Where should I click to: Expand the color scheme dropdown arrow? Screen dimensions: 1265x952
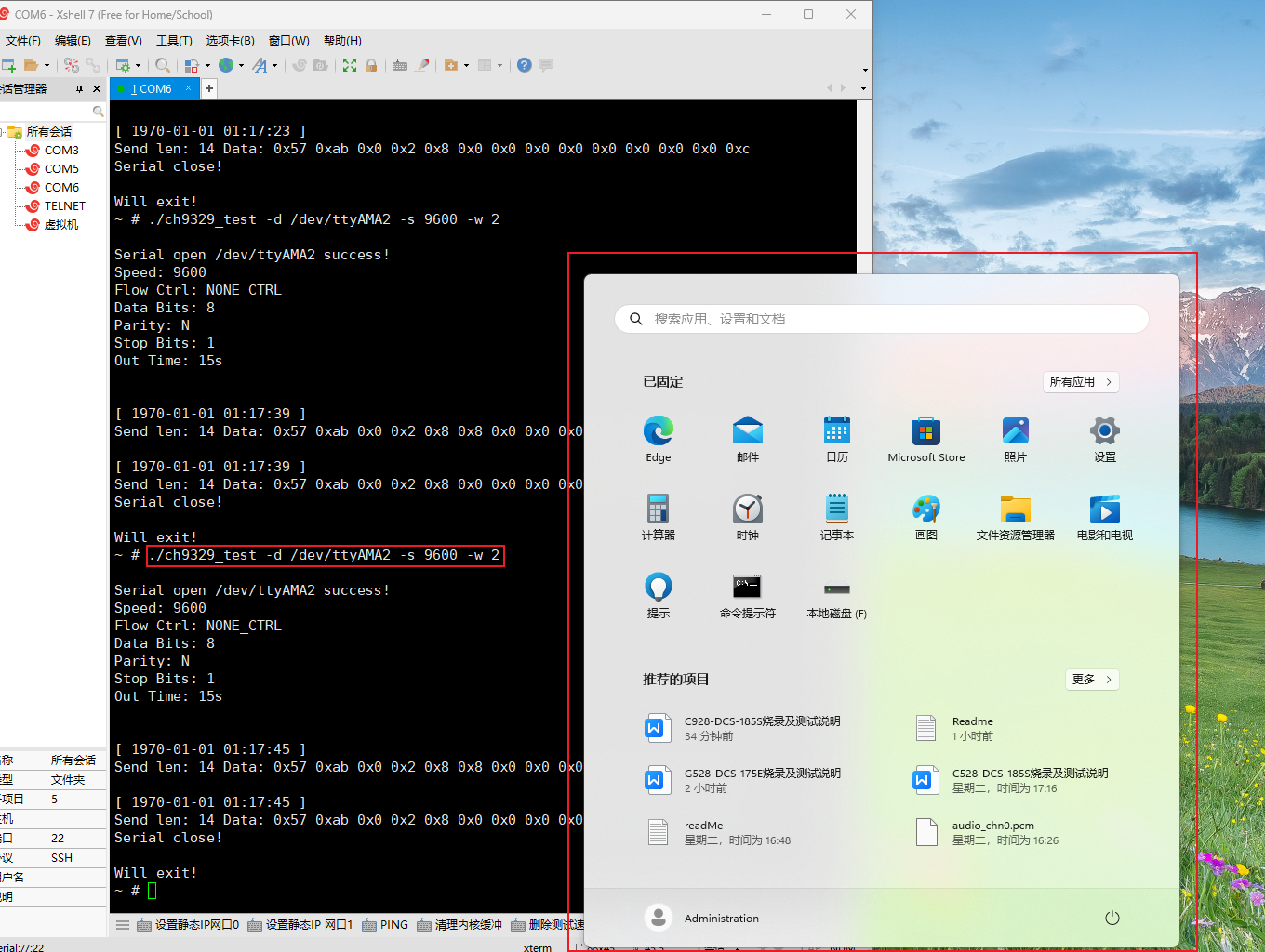(x=207, y=65)
